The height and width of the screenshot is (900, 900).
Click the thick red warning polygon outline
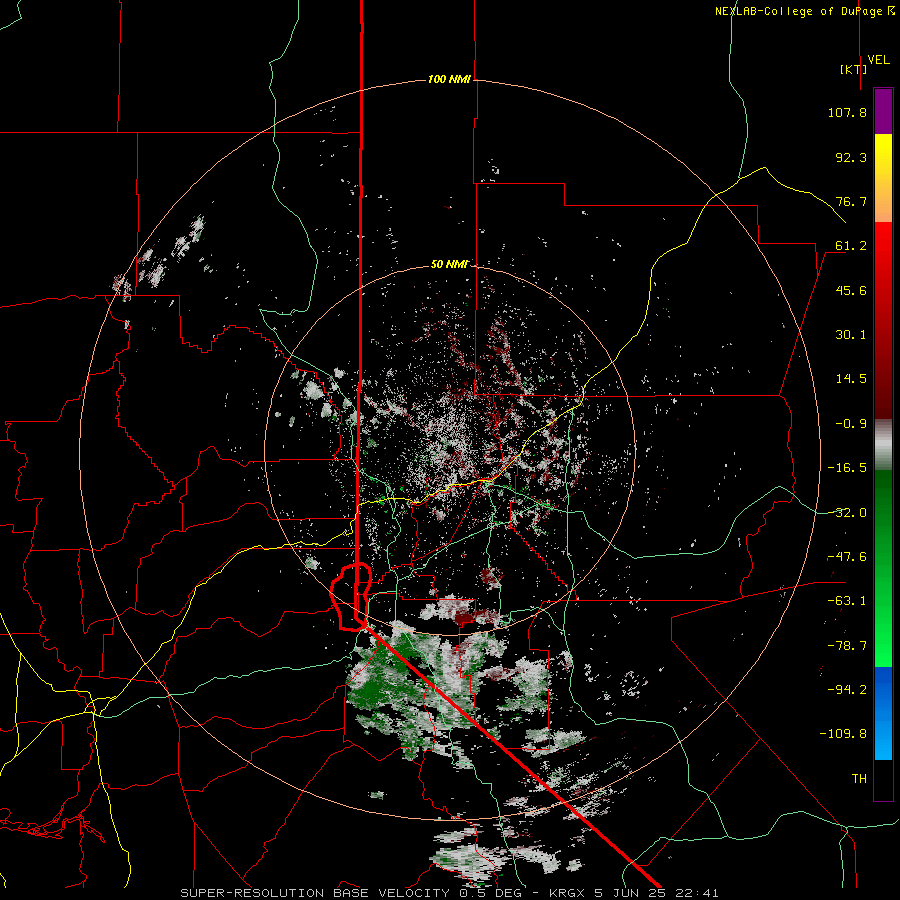click(351, 598)
